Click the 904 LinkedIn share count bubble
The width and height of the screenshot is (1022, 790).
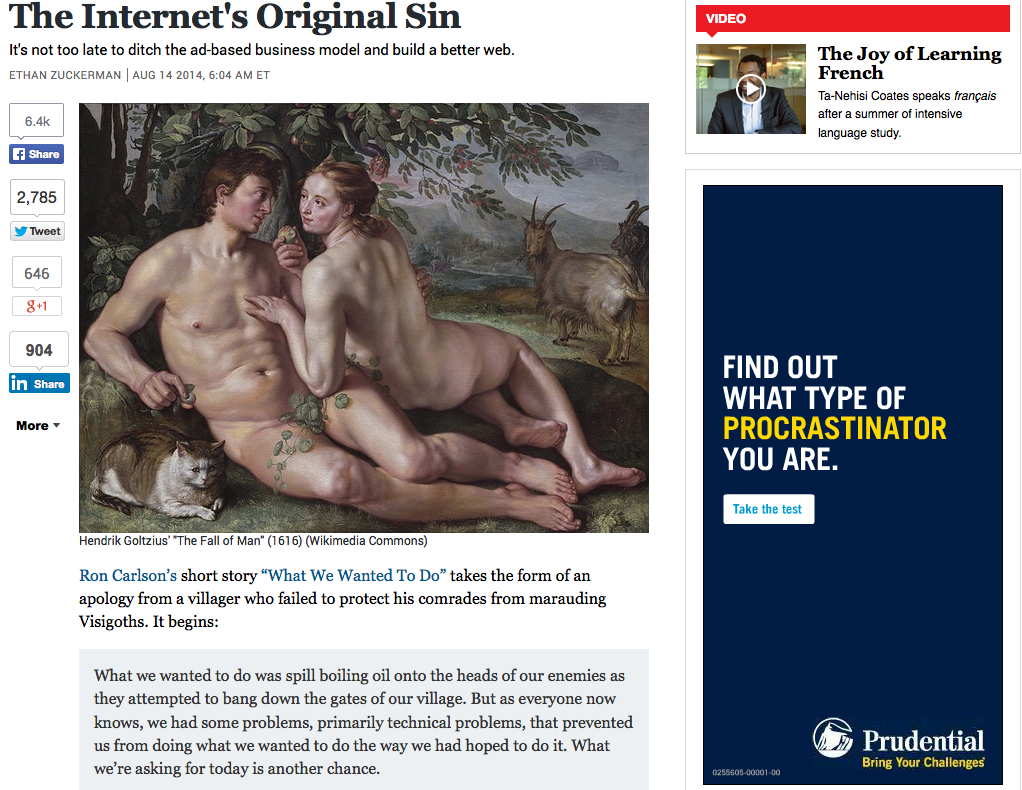click(39, 350)
